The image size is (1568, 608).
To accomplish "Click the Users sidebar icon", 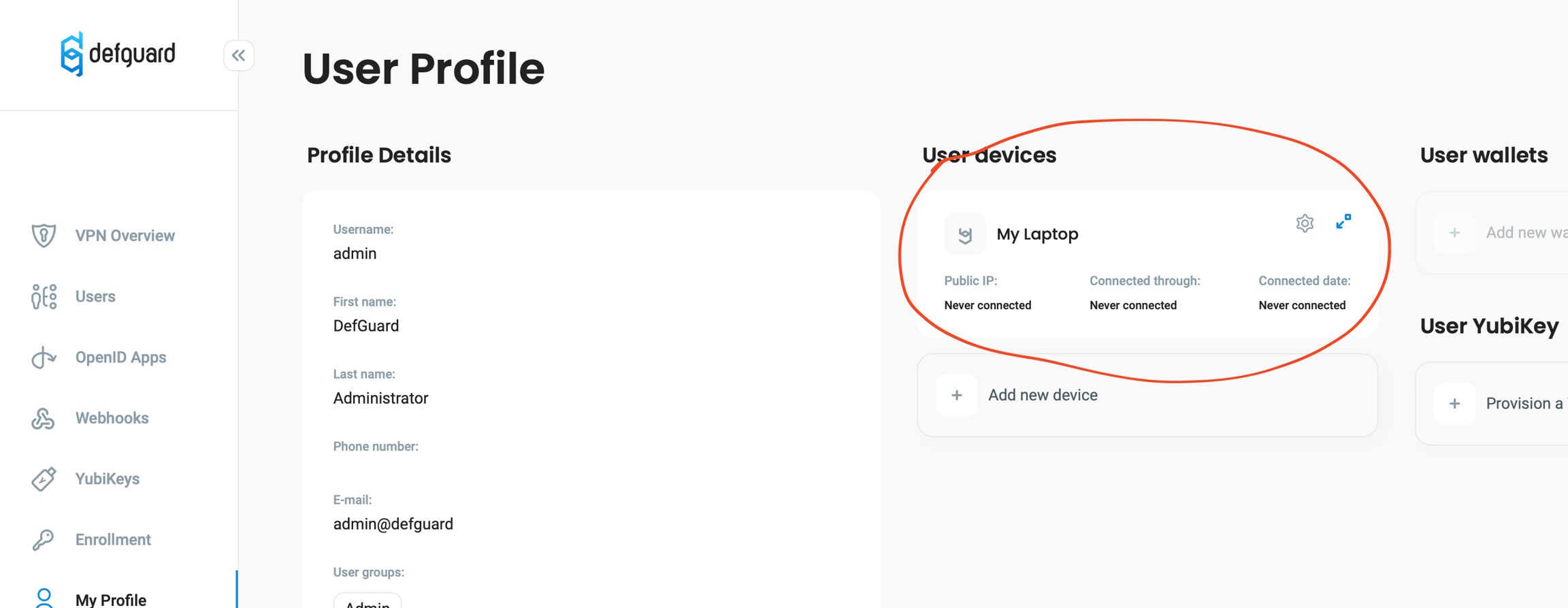I will (x=44, y=297).
